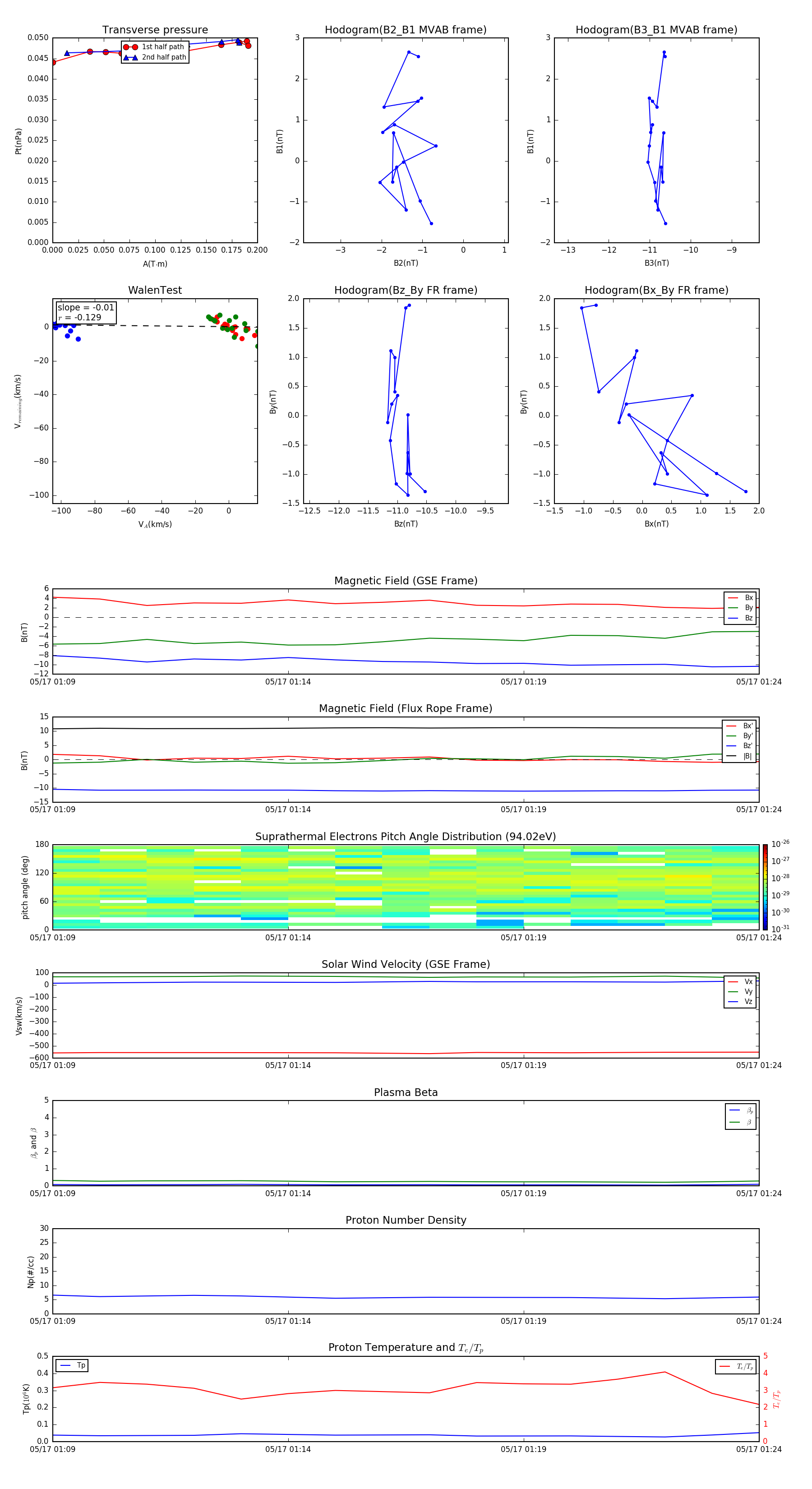Click the Bx legend entry in GSE panel

pyautogui.click(x=740, y=598)
